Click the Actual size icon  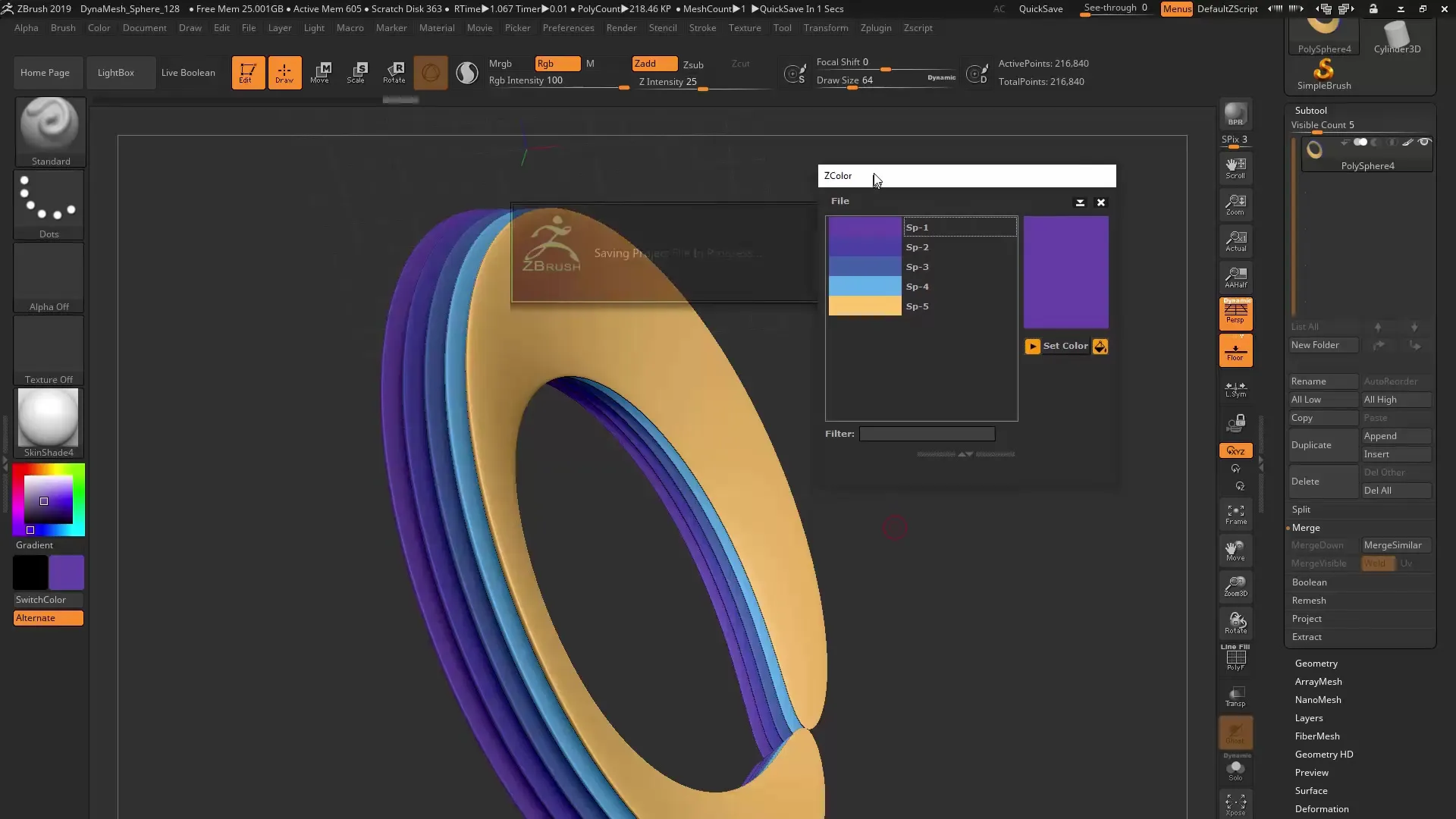tap(1235, 240)
